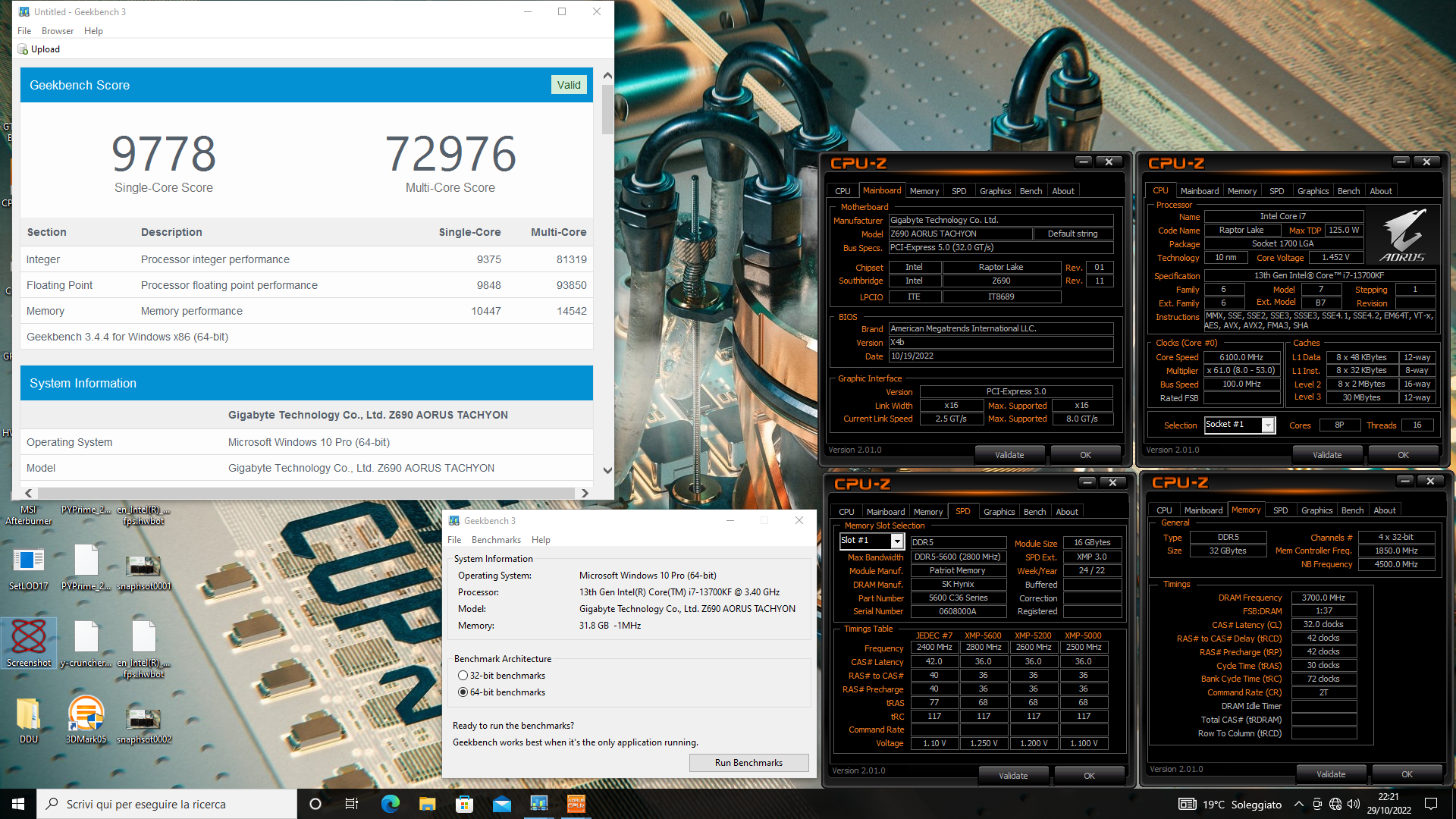Click the Valid badge on Geekbench Score
The width and height of the screenshot is (1456, 819).
click(x=569, y=85)
